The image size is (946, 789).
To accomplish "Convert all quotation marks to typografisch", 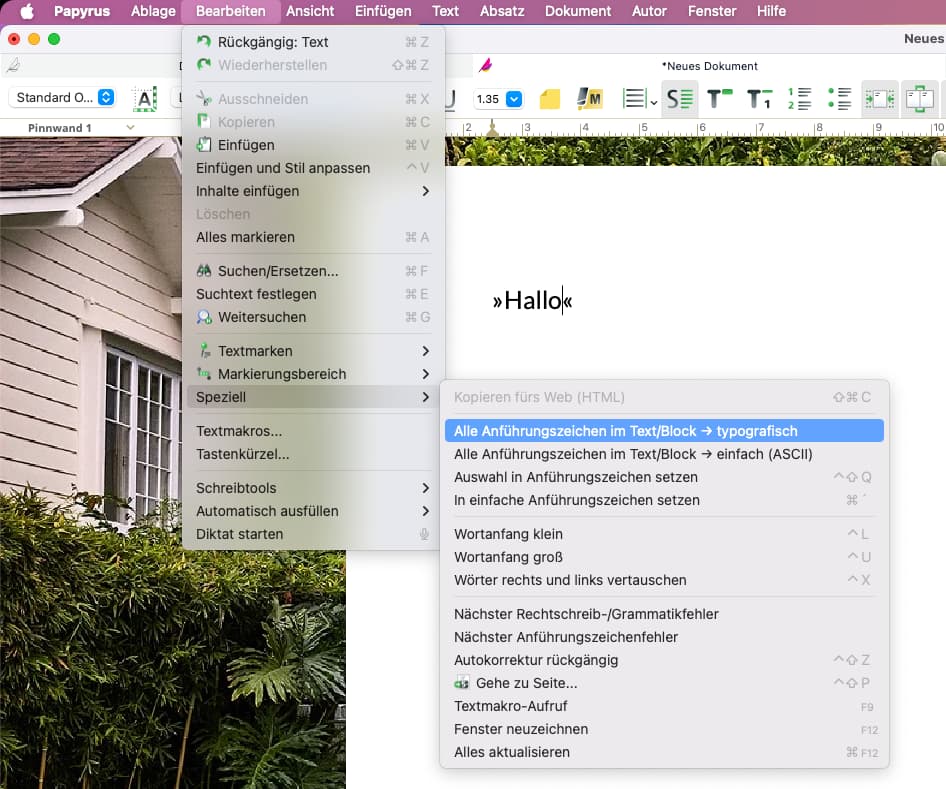I will pyautogui.click(x=664, y=431).
